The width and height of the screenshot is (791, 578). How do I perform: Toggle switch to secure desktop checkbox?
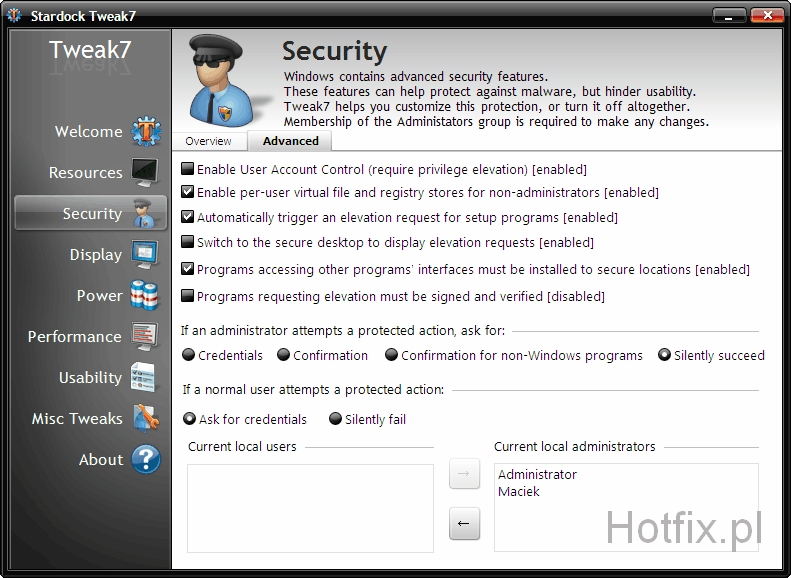tap(187, 242)
